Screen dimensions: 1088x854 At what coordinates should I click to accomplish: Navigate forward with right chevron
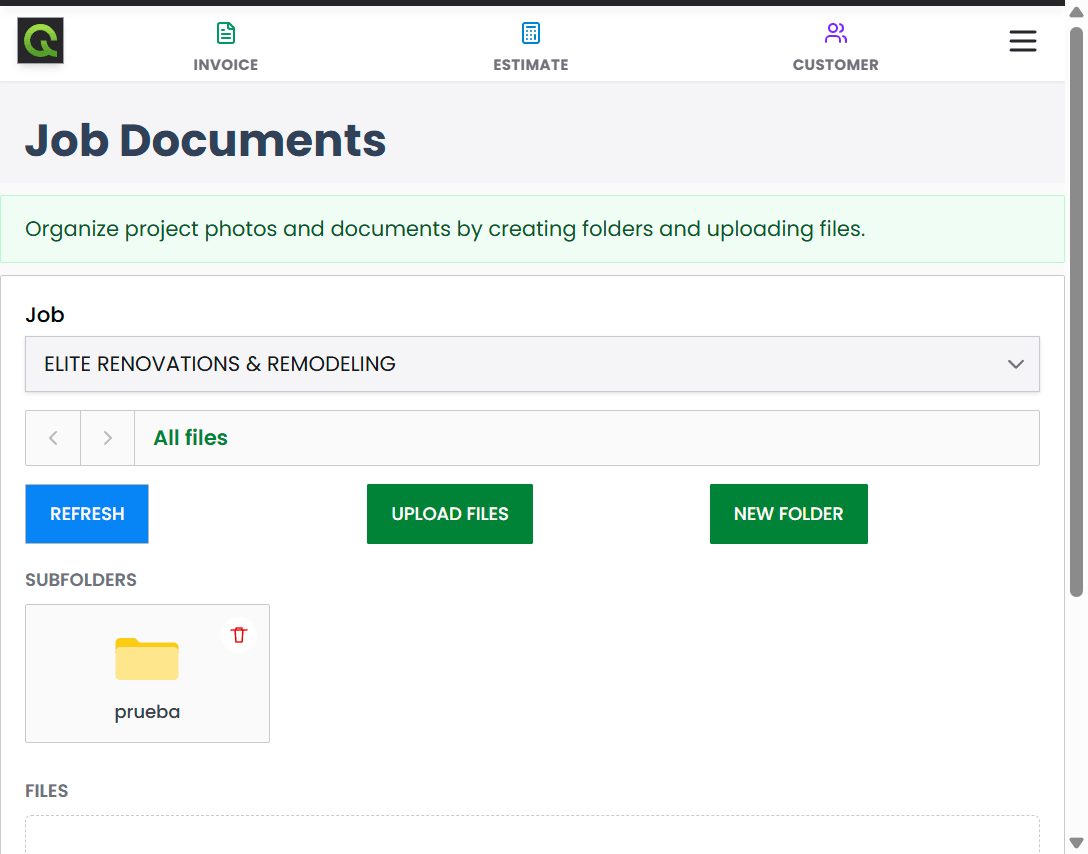click(x=108, y=438)
